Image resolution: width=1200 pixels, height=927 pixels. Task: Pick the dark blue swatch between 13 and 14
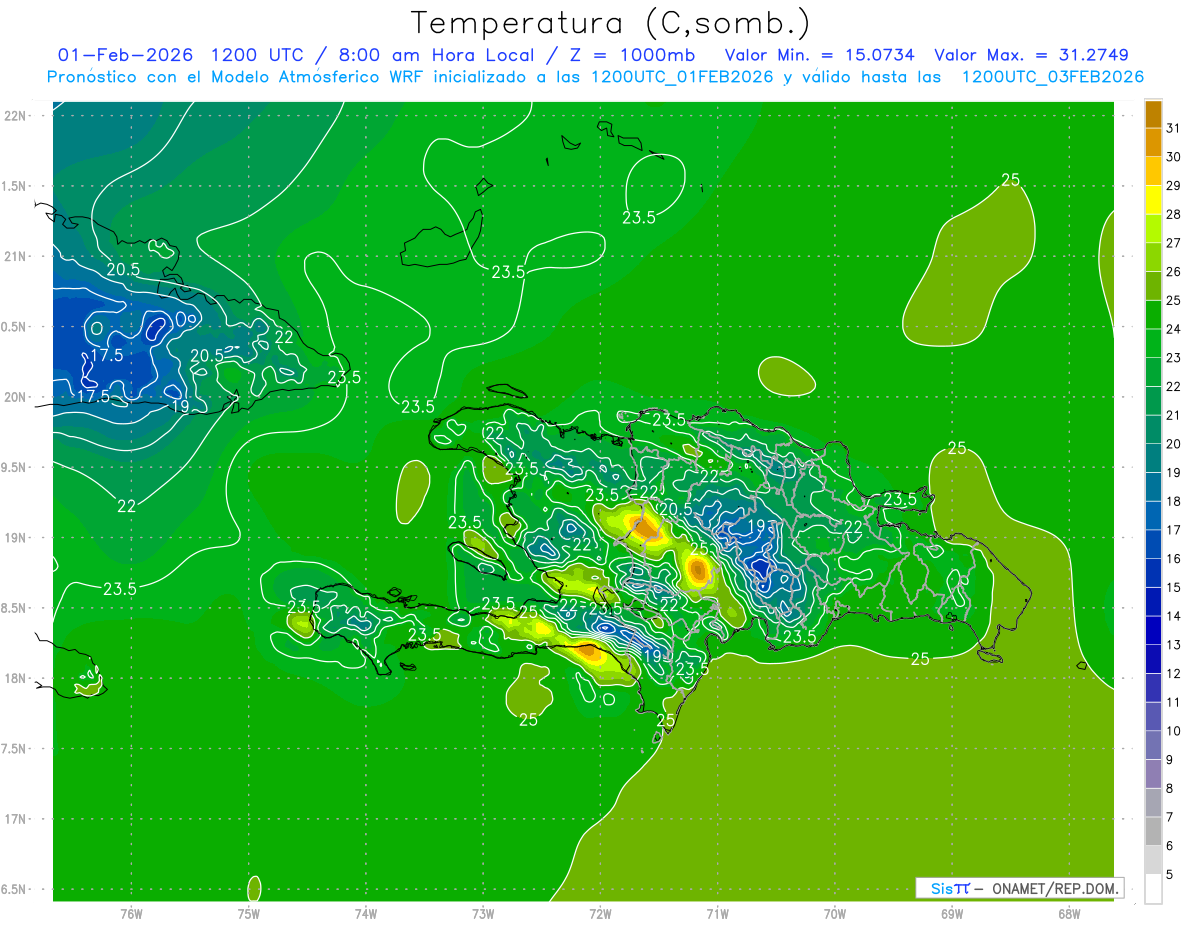click(1153, 630)
